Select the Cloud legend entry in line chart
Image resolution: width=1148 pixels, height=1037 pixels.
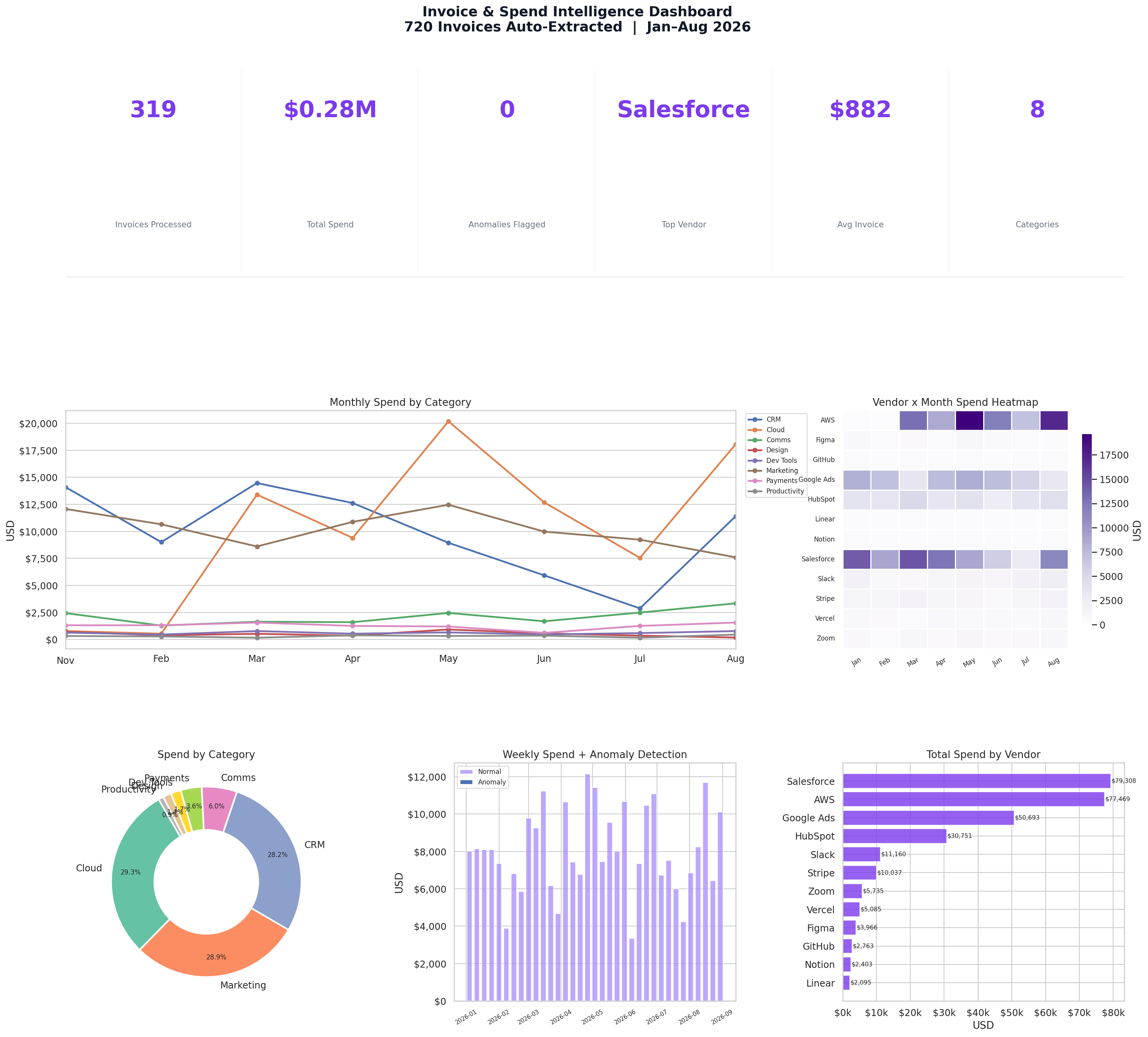pos(766,430)
